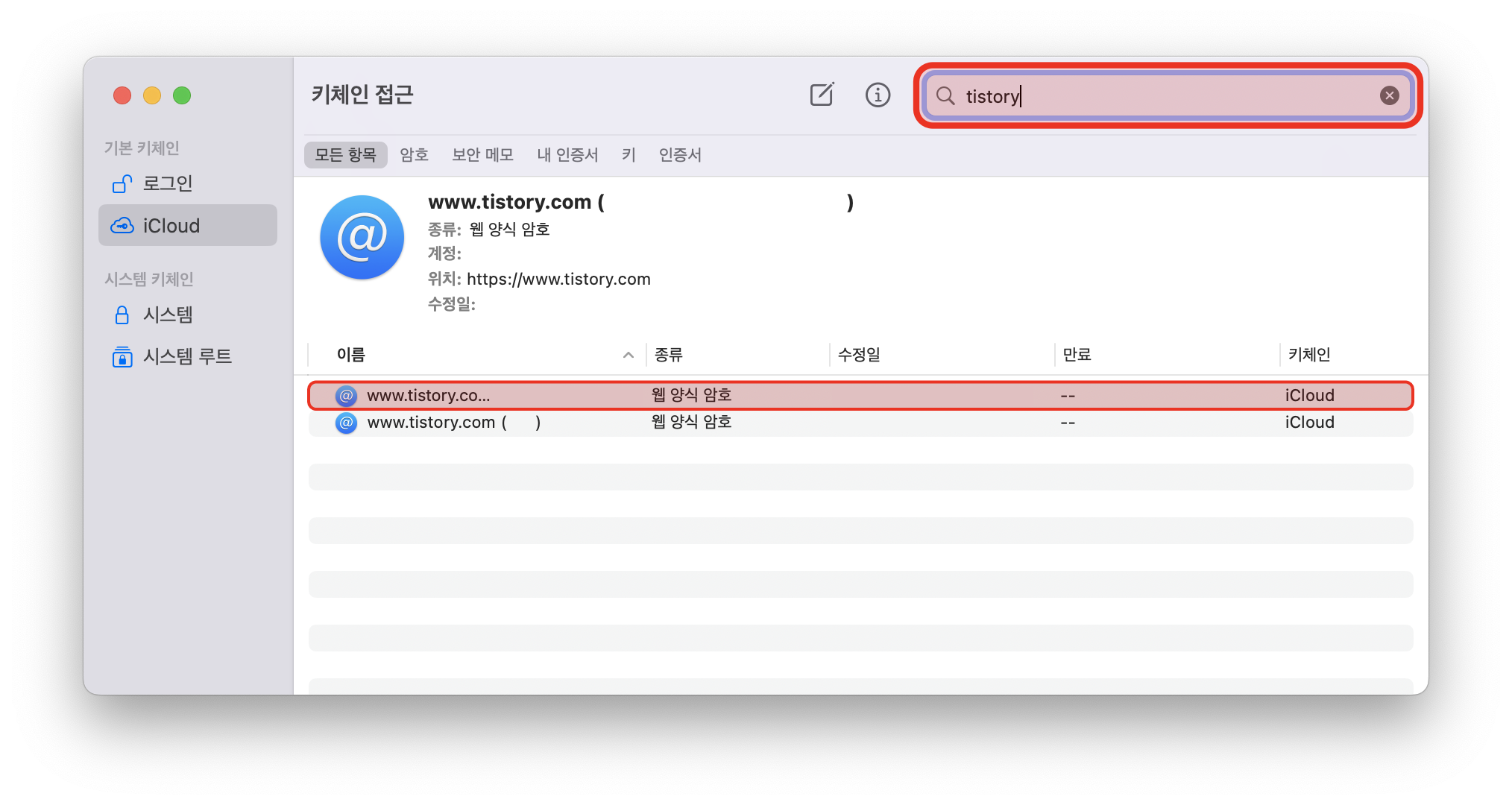Open the System keychain item
The image size is (1512, 805).
click(x=167, y=315)
